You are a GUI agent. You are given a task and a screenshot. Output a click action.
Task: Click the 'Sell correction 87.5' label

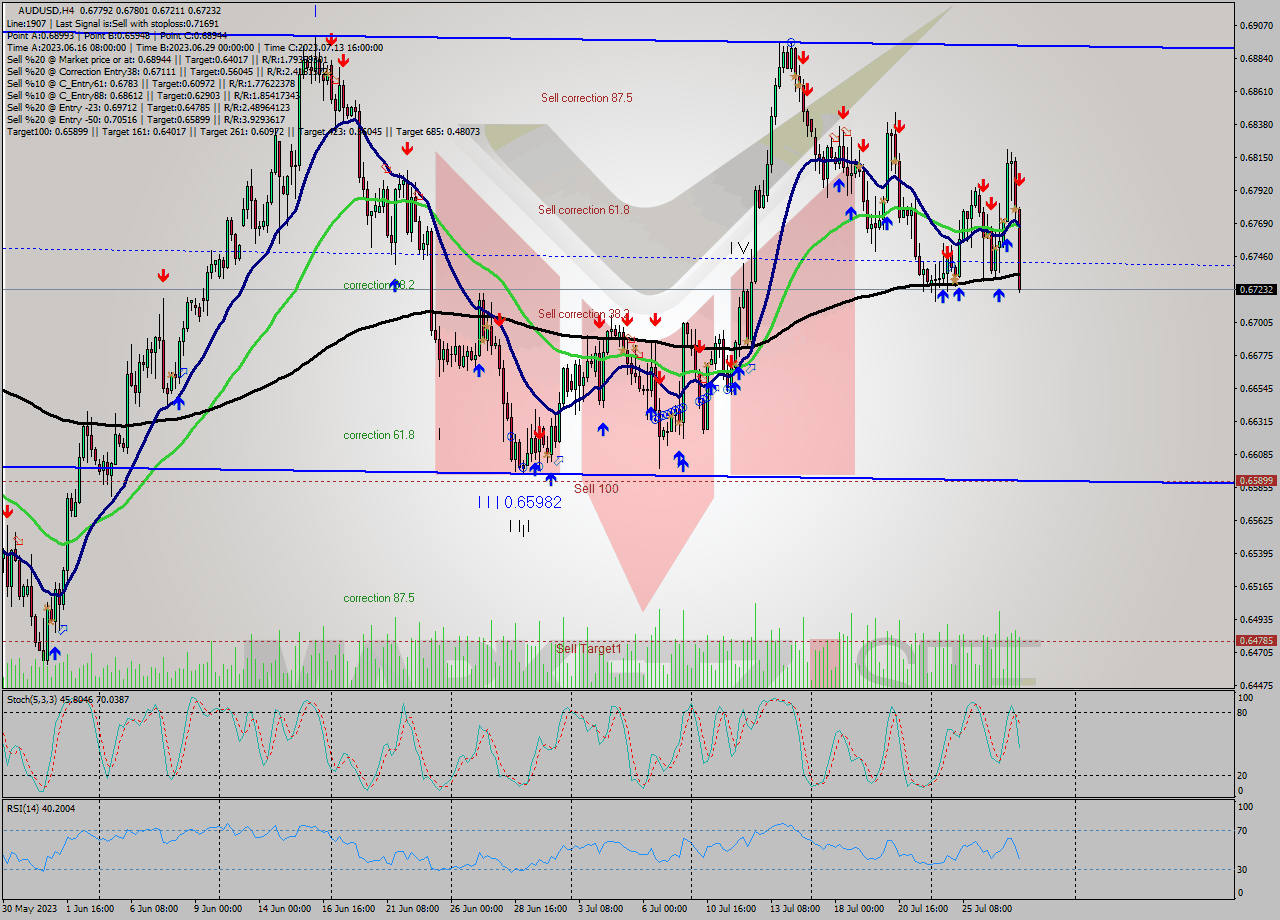coord(586,98)
